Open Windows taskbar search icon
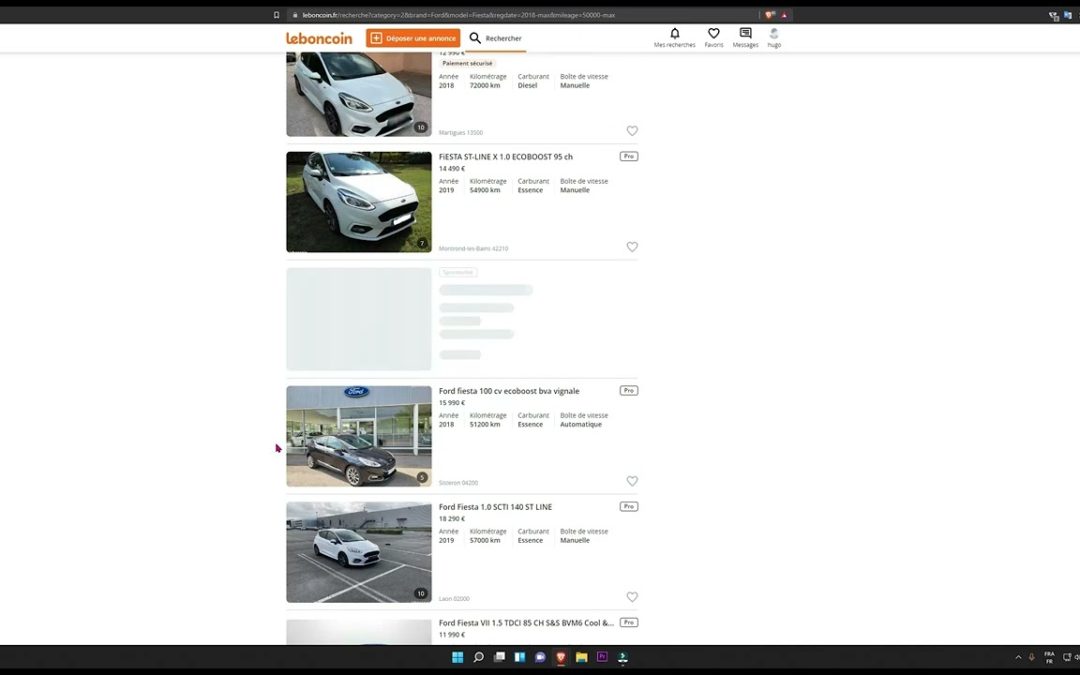The height and width of the screenshot is (675, 1080). click(x=478, y=657)
